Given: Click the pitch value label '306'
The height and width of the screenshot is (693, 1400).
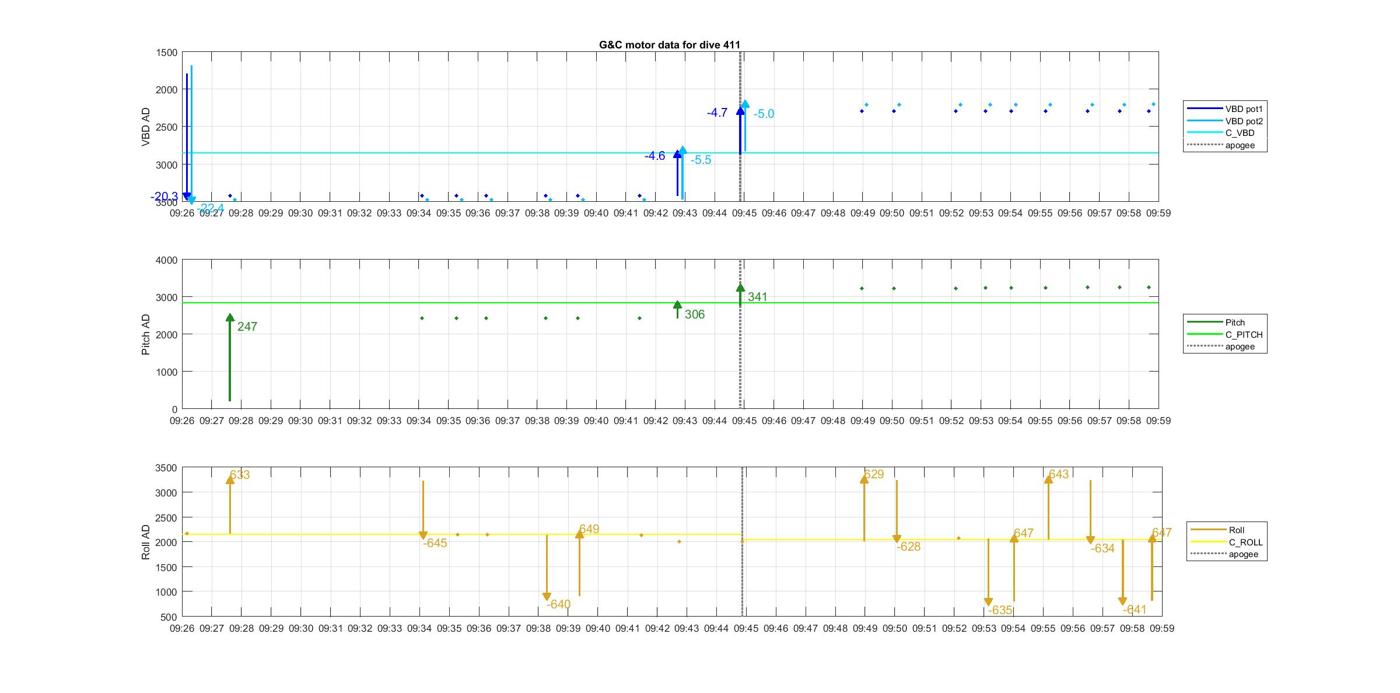Looking at the screenshot, I should pyautogui.click(x=694, y=314).
